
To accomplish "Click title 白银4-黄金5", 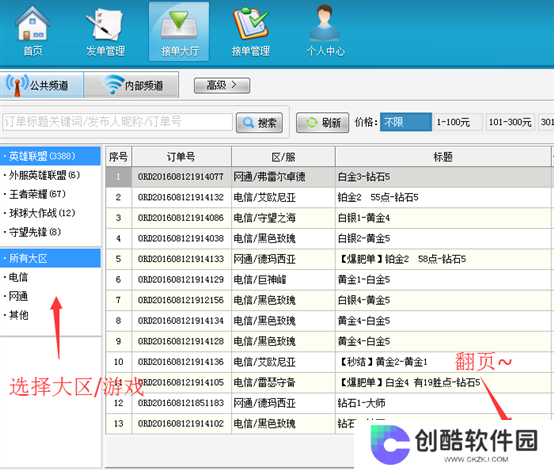I will pyautogui.click(x=364, y=300).
